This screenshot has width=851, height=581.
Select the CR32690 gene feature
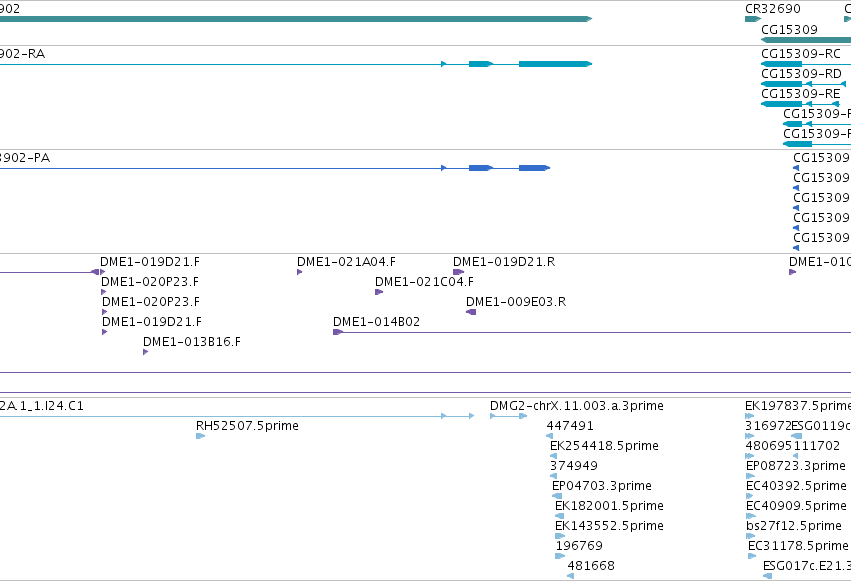pyautogui.click(x=772, y=9)
